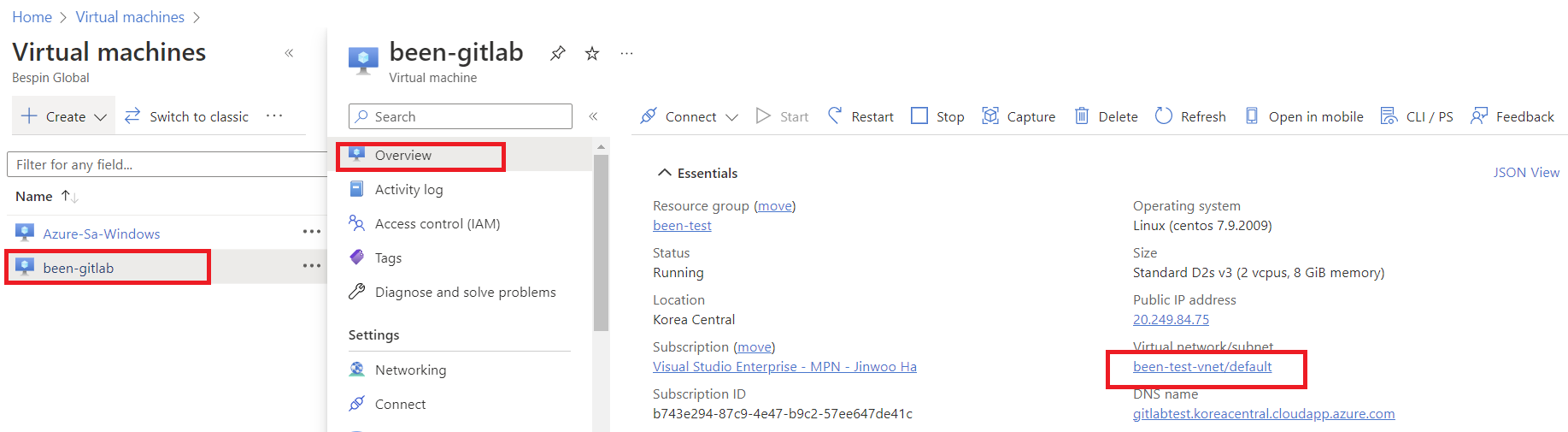The image size is (1568, 432).
Task: Click the Azure-Sa-Windows VM icon
Action: tap(25, 233)
